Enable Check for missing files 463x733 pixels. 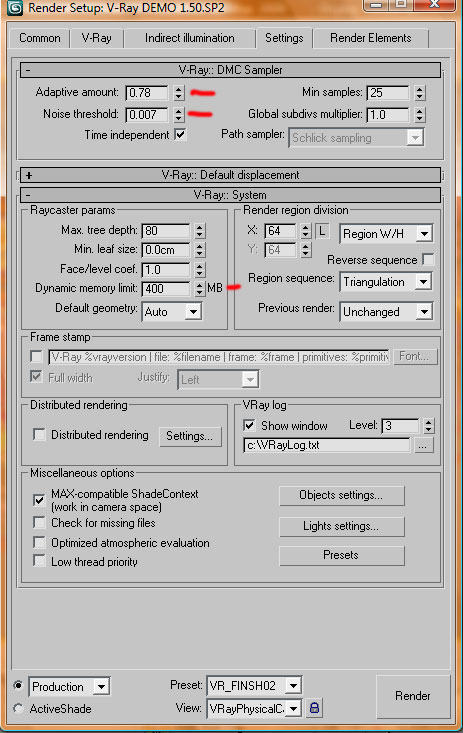[39, 522]
